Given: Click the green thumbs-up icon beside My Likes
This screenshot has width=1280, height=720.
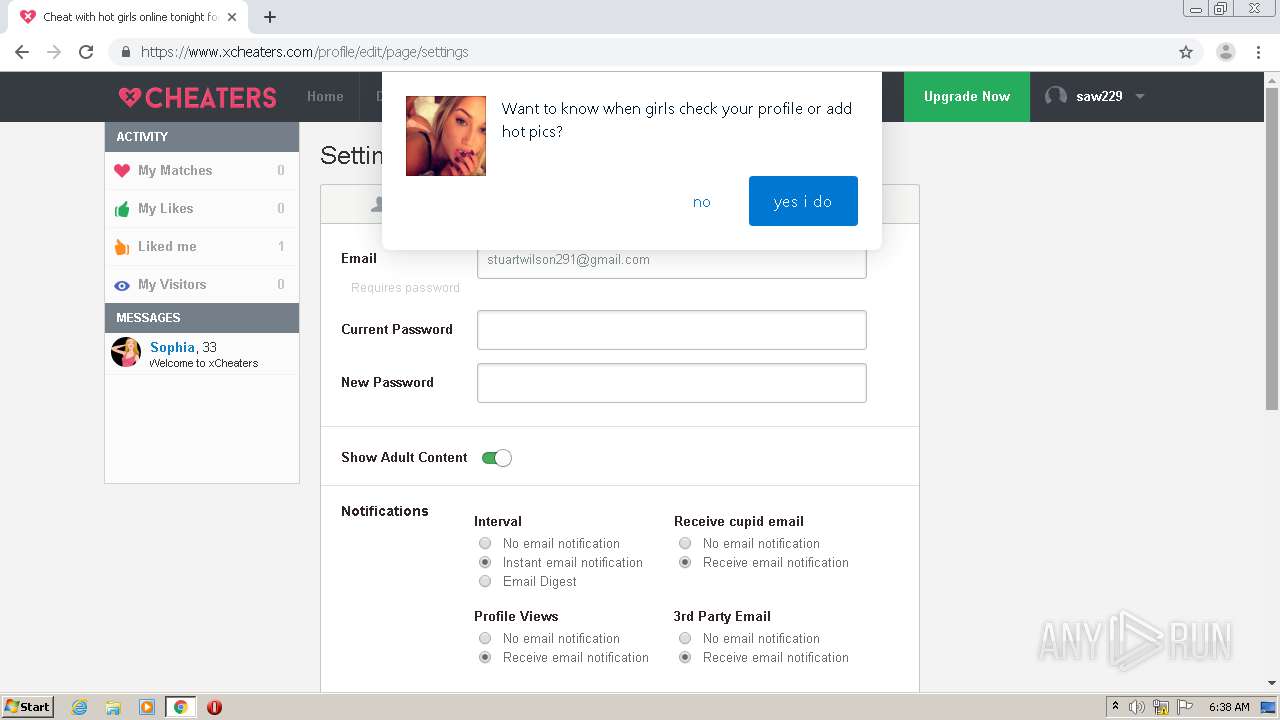Looking at the screenshot, I should [122, 209].
